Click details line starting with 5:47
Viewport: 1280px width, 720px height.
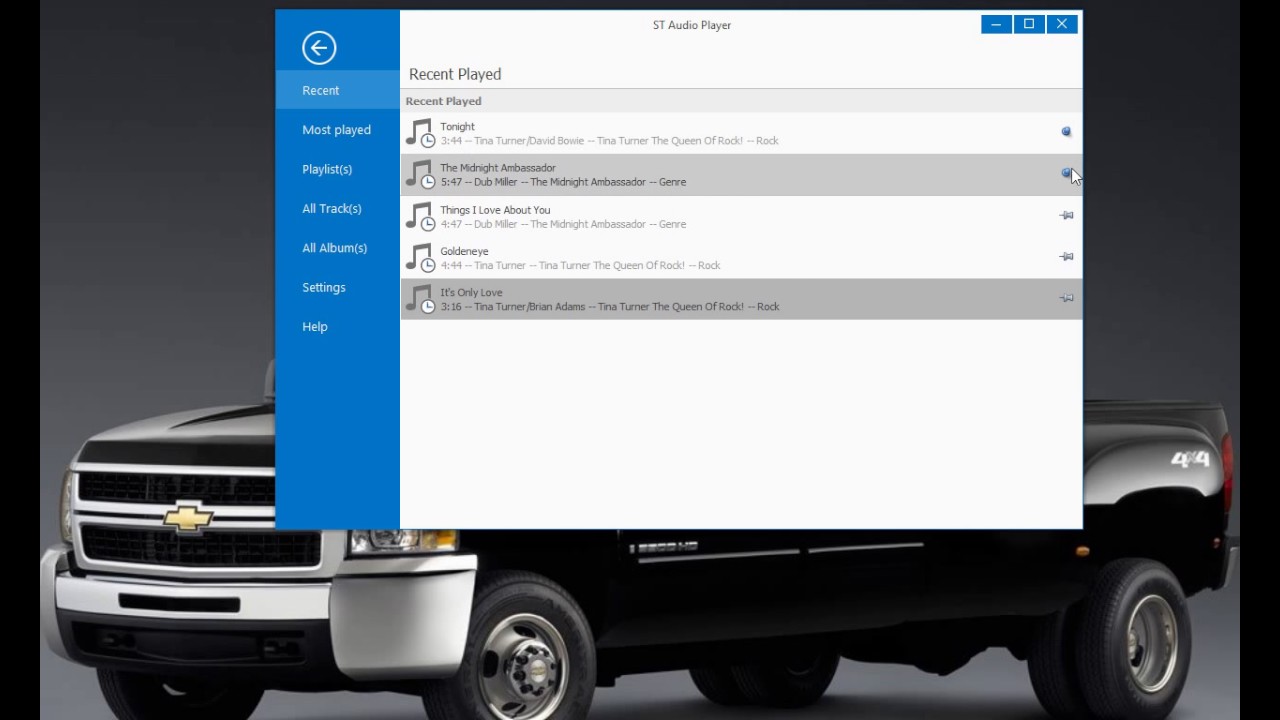(x=563, y=182)
